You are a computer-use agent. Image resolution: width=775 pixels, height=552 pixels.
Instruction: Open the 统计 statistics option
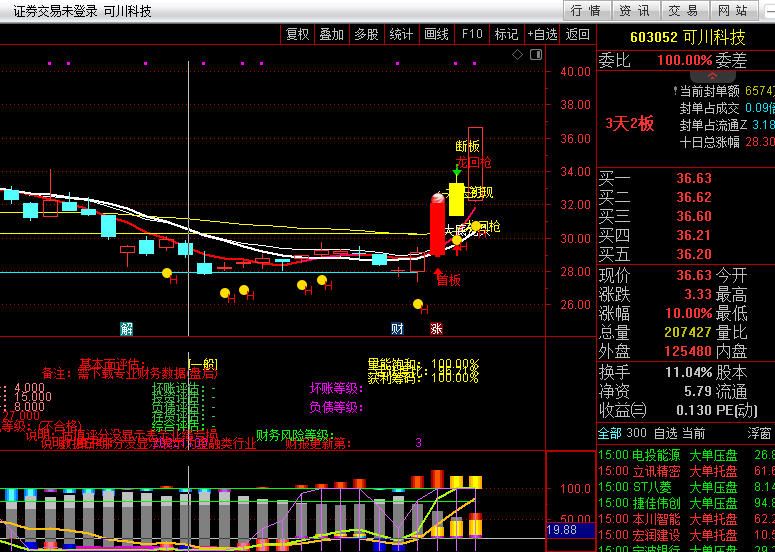coord(401,34)
